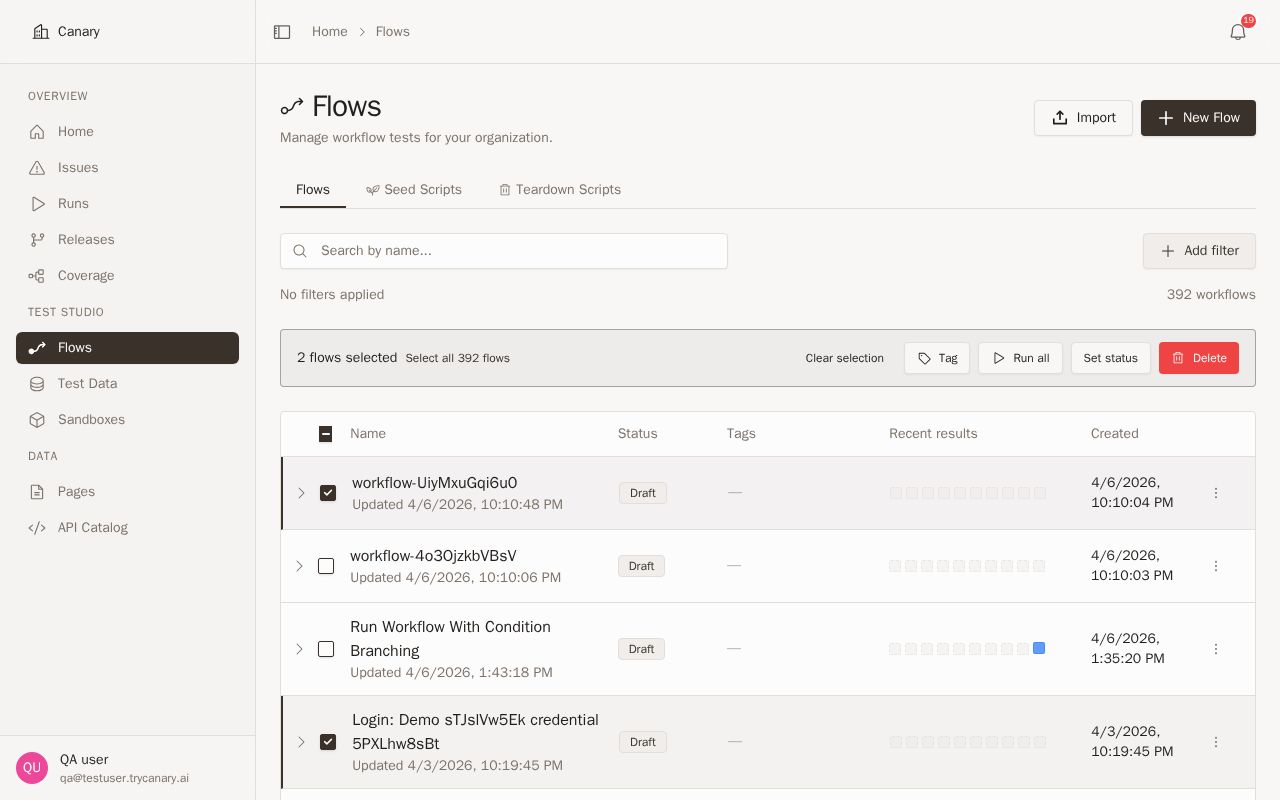Switch to the Teardown Scripts tab
Image resolution: width=1280 pixels, height=800 pixels.
click(560, 190)
